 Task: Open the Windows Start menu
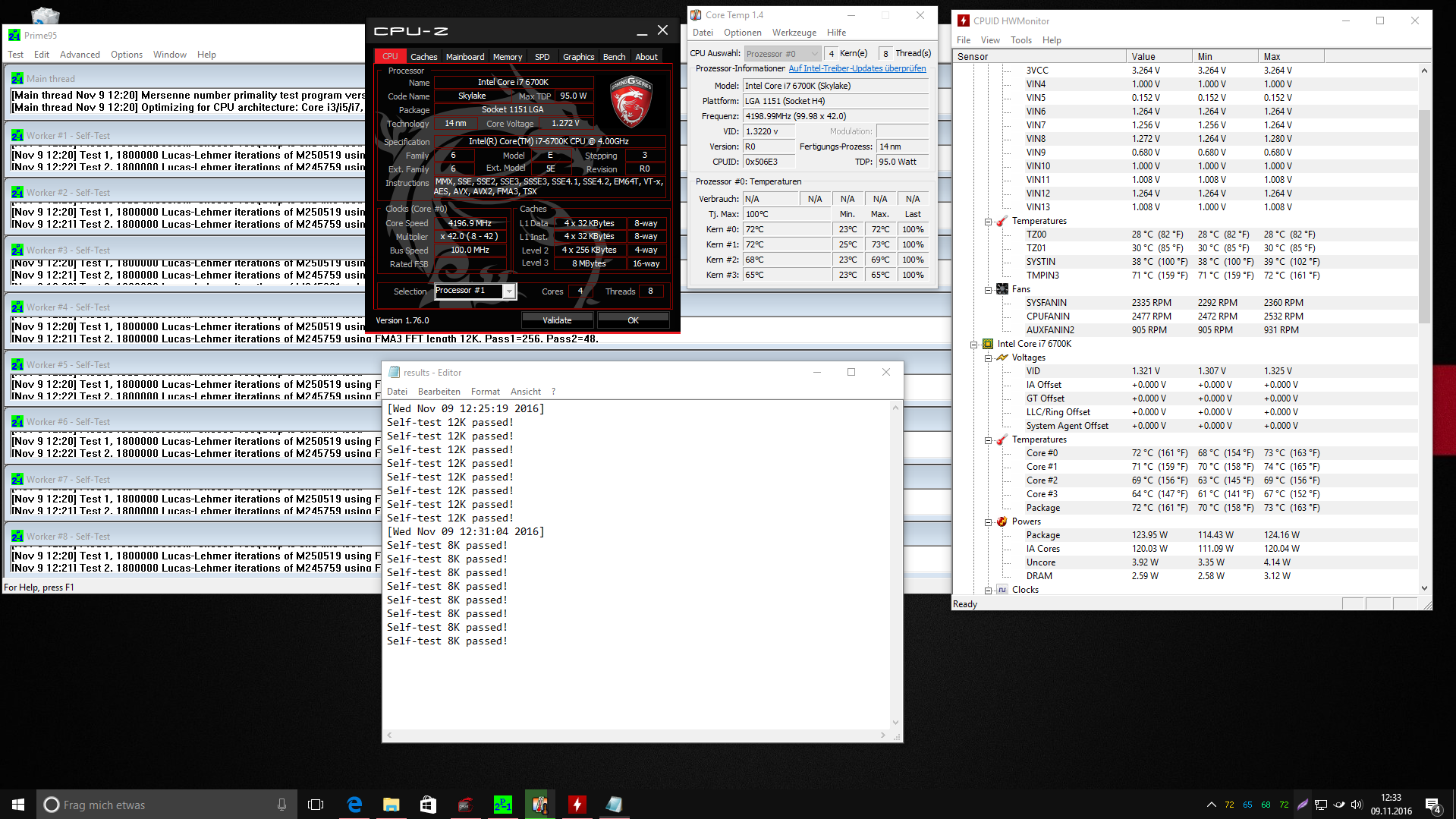pos(18,805)
